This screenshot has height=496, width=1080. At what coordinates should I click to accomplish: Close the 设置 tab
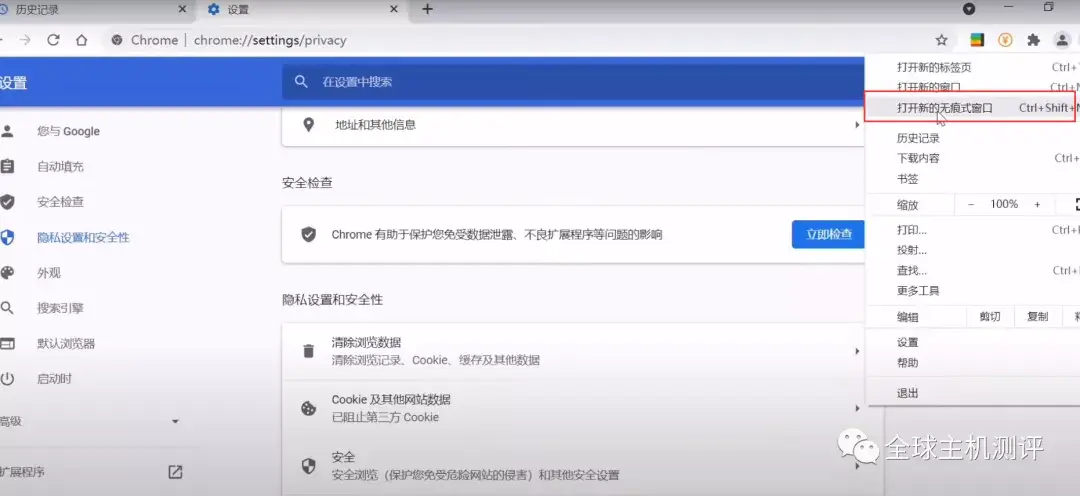pyautogui.click(x=394, y=10)
